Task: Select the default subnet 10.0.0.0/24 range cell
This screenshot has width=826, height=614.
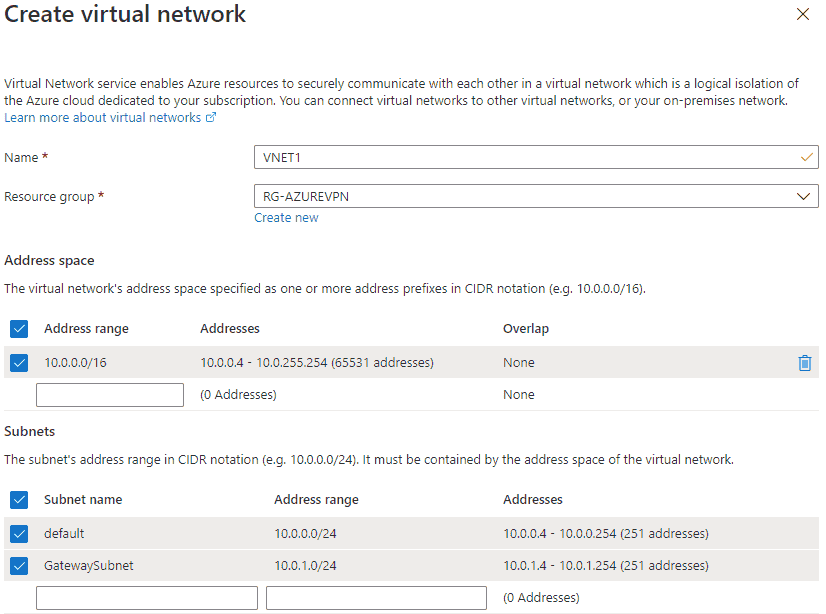Action: 306,534
